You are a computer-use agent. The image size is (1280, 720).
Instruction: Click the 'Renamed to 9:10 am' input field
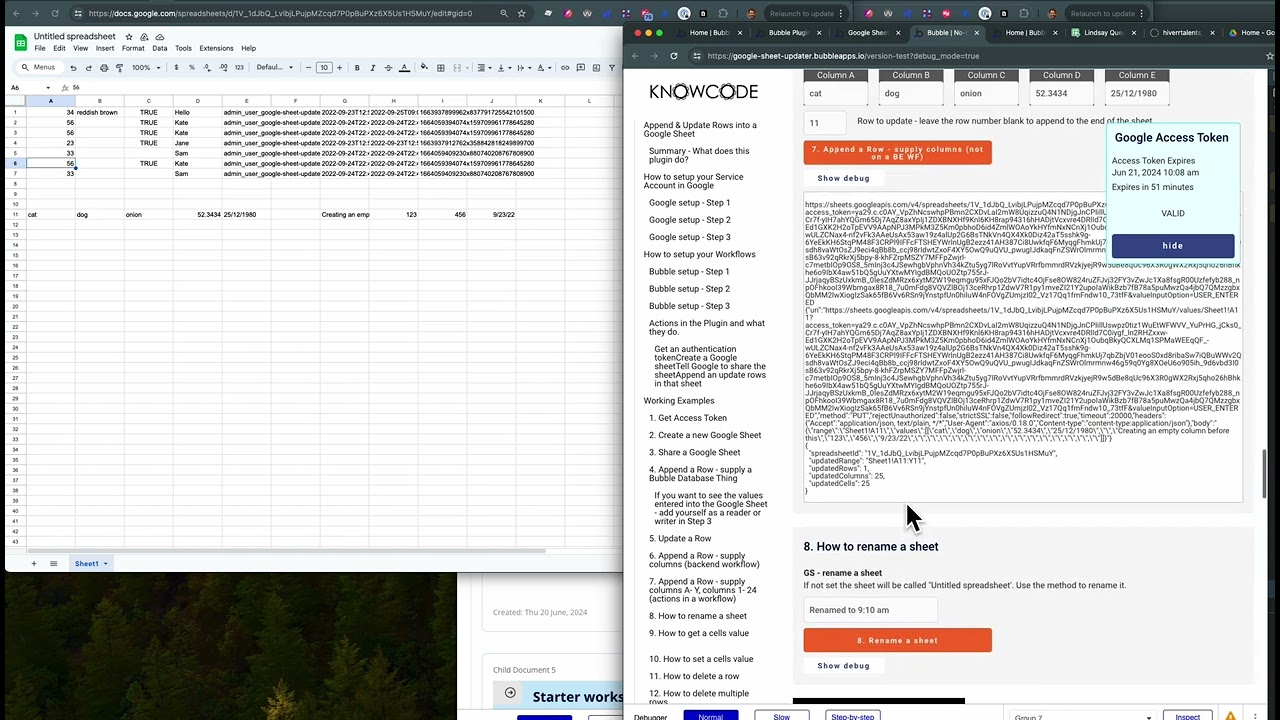pos(870,610)
